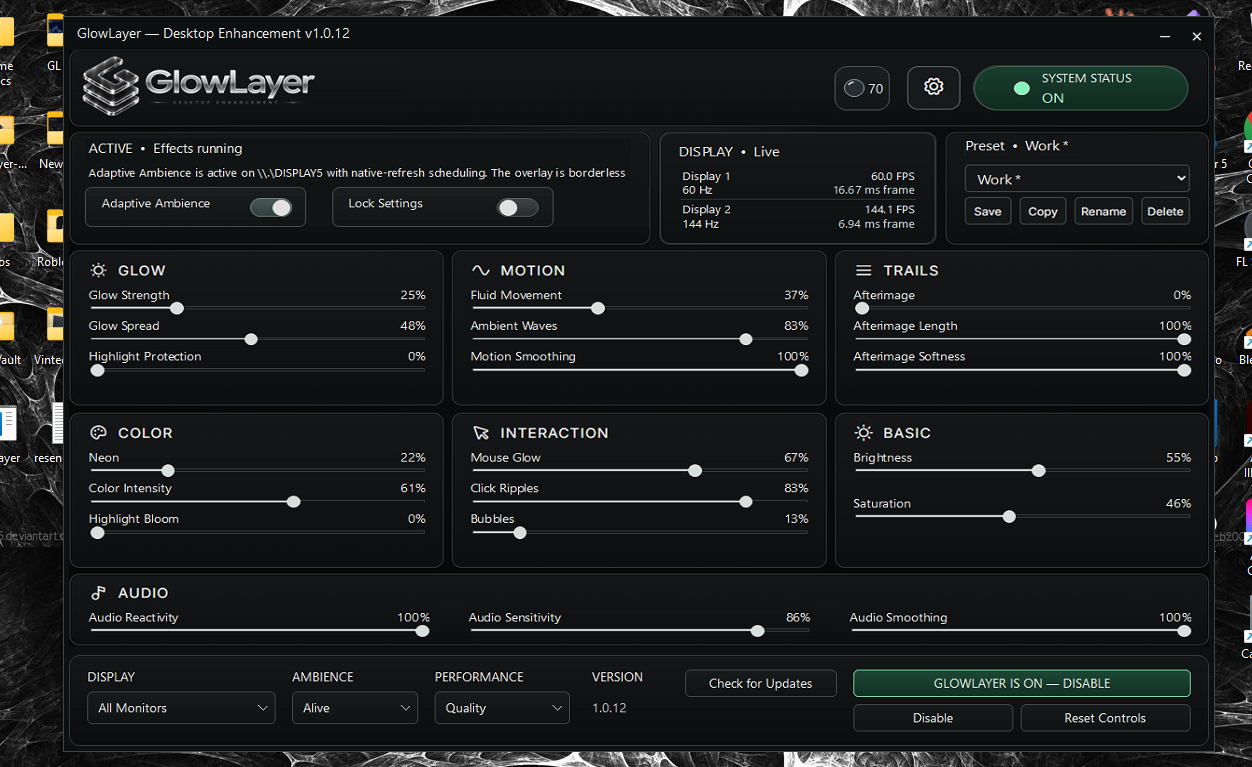Click the version number 1.0.12
1252x767 pixels.
[609, 708]
